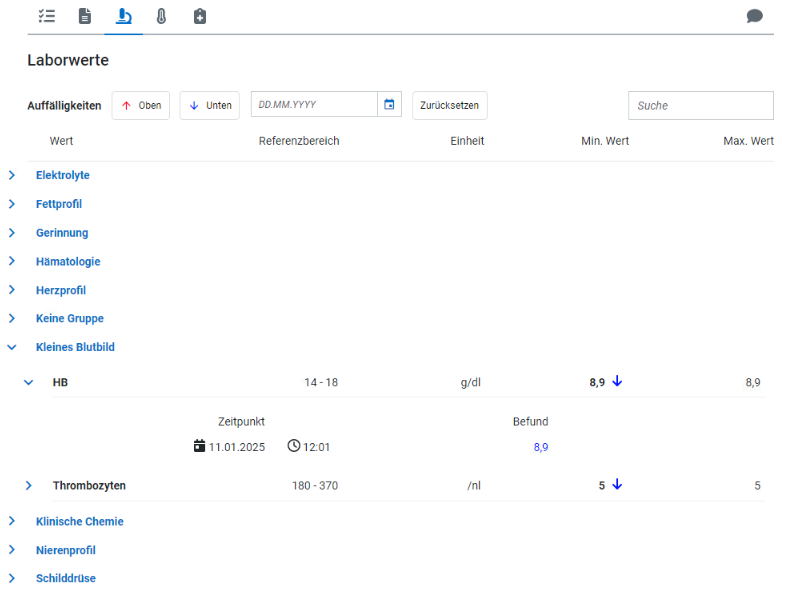Click the HB max value 8,9
The height and width of the screenshot is (616, 791).
[753, 382]
